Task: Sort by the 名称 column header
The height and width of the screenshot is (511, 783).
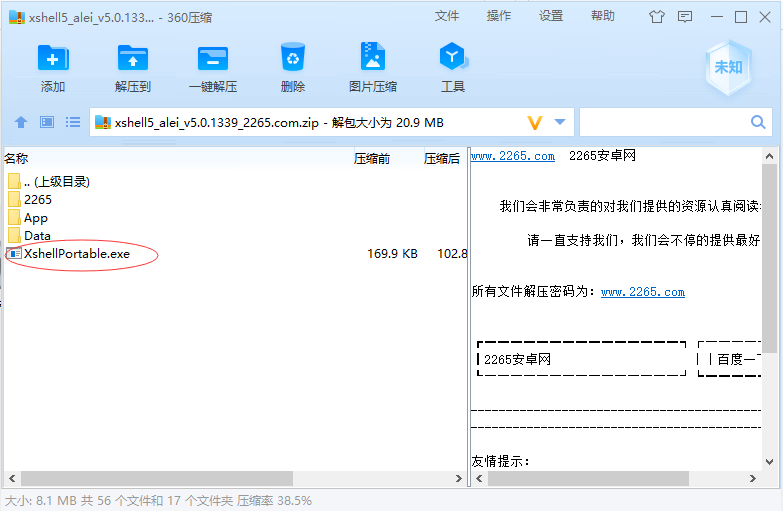Action: tap(16, 159)
